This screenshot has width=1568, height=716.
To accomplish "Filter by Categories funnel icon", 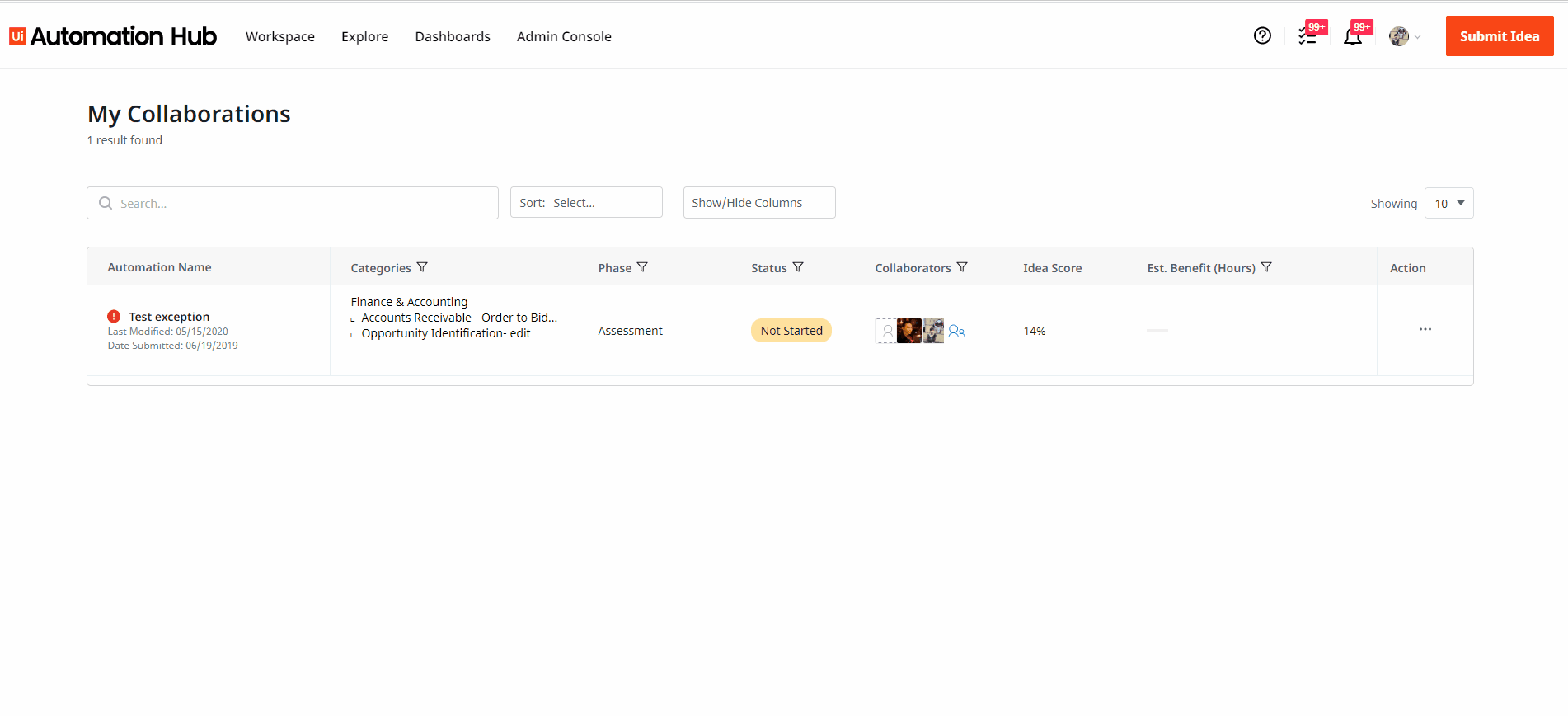I will tap(422, 267).
